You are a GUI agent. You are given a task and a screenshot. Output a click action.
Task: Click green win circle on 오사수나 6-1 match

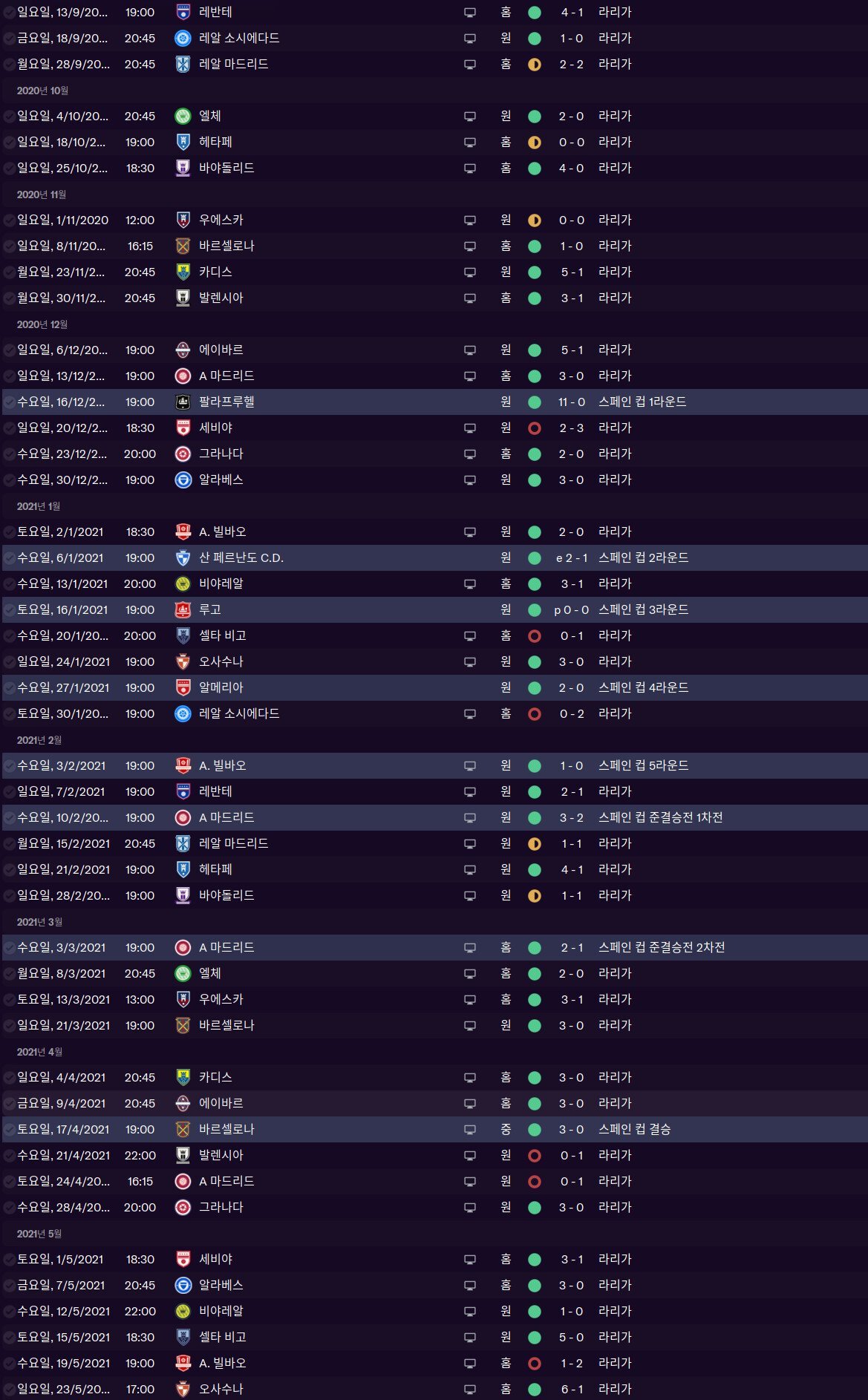[x=535, y=1389]
